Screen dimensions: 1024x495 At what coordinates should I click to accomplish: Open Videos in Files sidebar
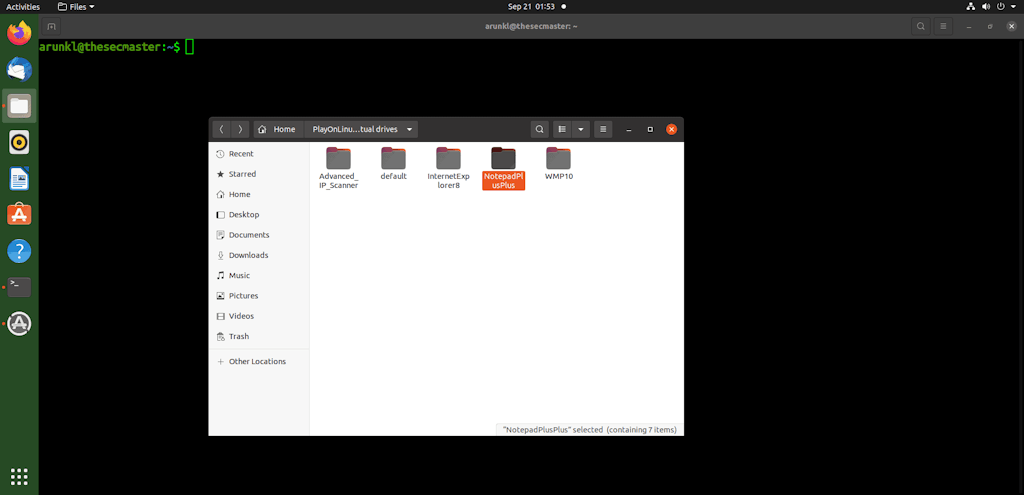click(x=259, y=315)
